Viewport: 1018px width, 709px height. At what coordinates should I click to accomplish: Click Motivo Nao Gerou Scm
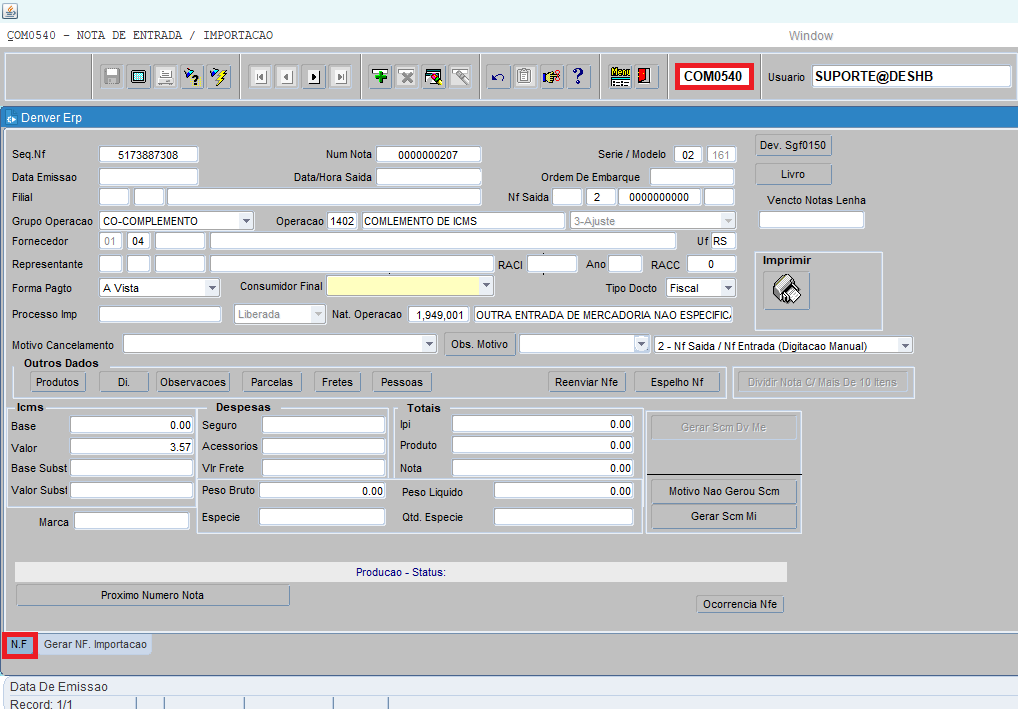point(725,491)
